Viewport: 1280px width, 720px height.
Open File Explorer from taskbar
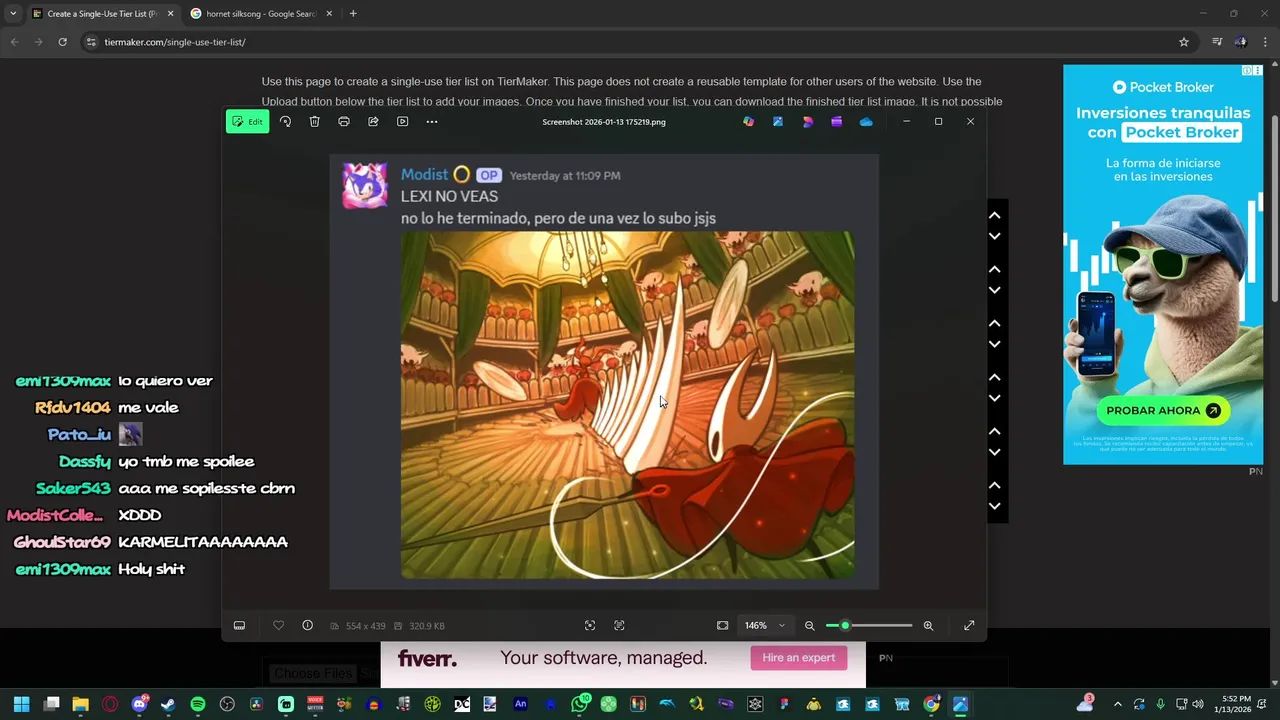click(x=80, y=705)
